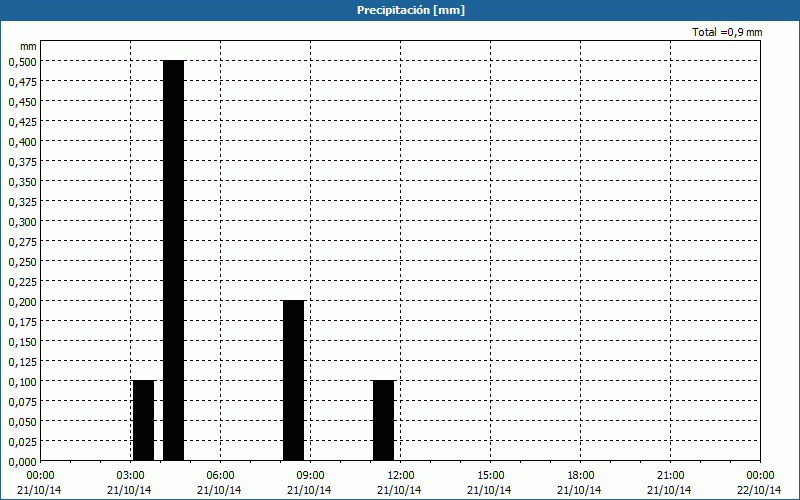Click the 0,500 y-axis label

click(x=22, y=61)
